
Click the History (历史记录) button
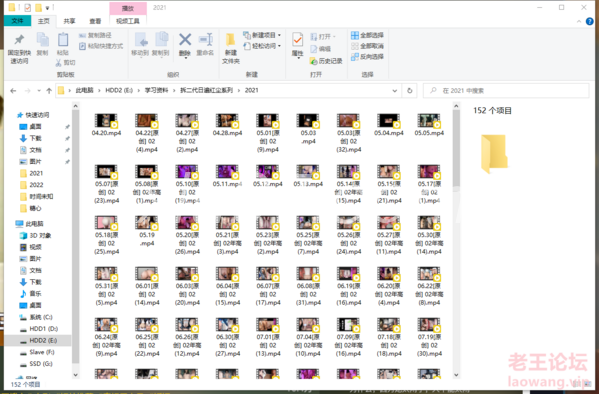(326, 61)
